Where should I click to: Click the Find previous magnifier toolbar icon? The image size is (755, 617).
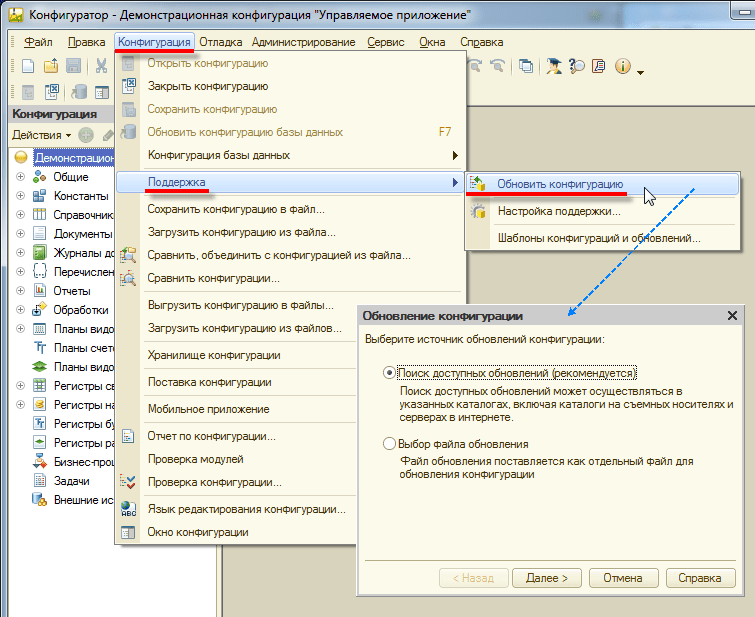(497, 66)
